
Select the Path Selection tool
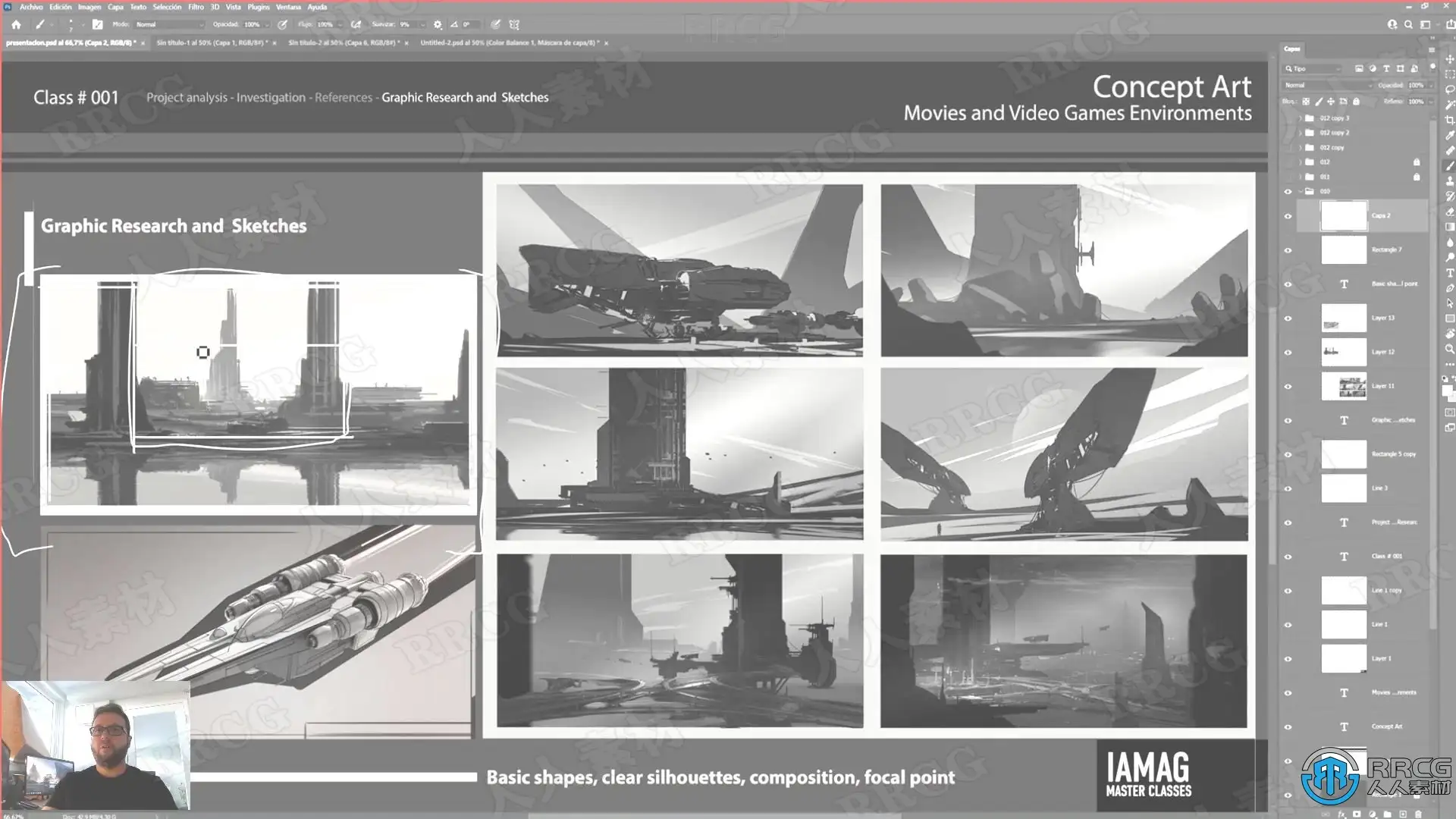point(1450,303)
